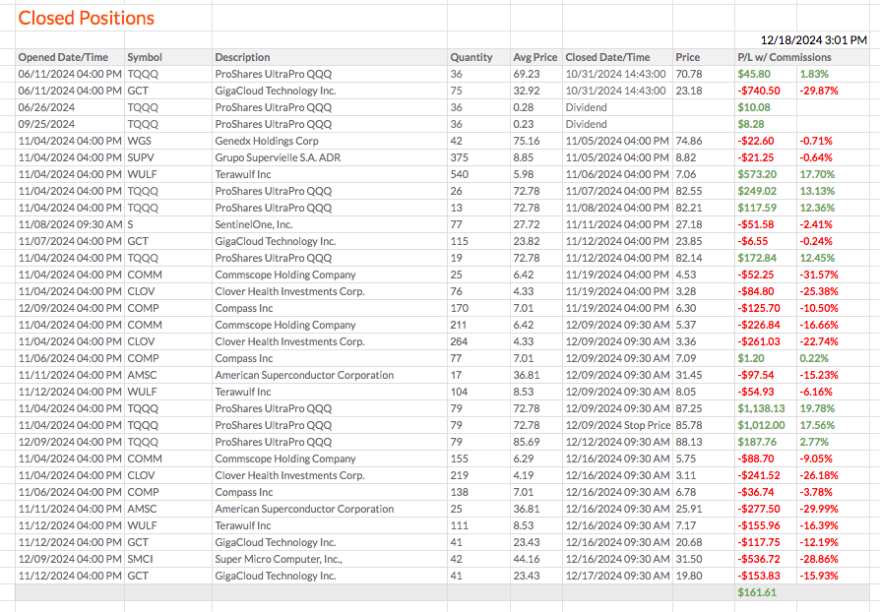Image resolution: width=880 pixels, height=612 pixels.
Task: Select the P/L w/ Commissions header
Action: click(x=784, y=57)
